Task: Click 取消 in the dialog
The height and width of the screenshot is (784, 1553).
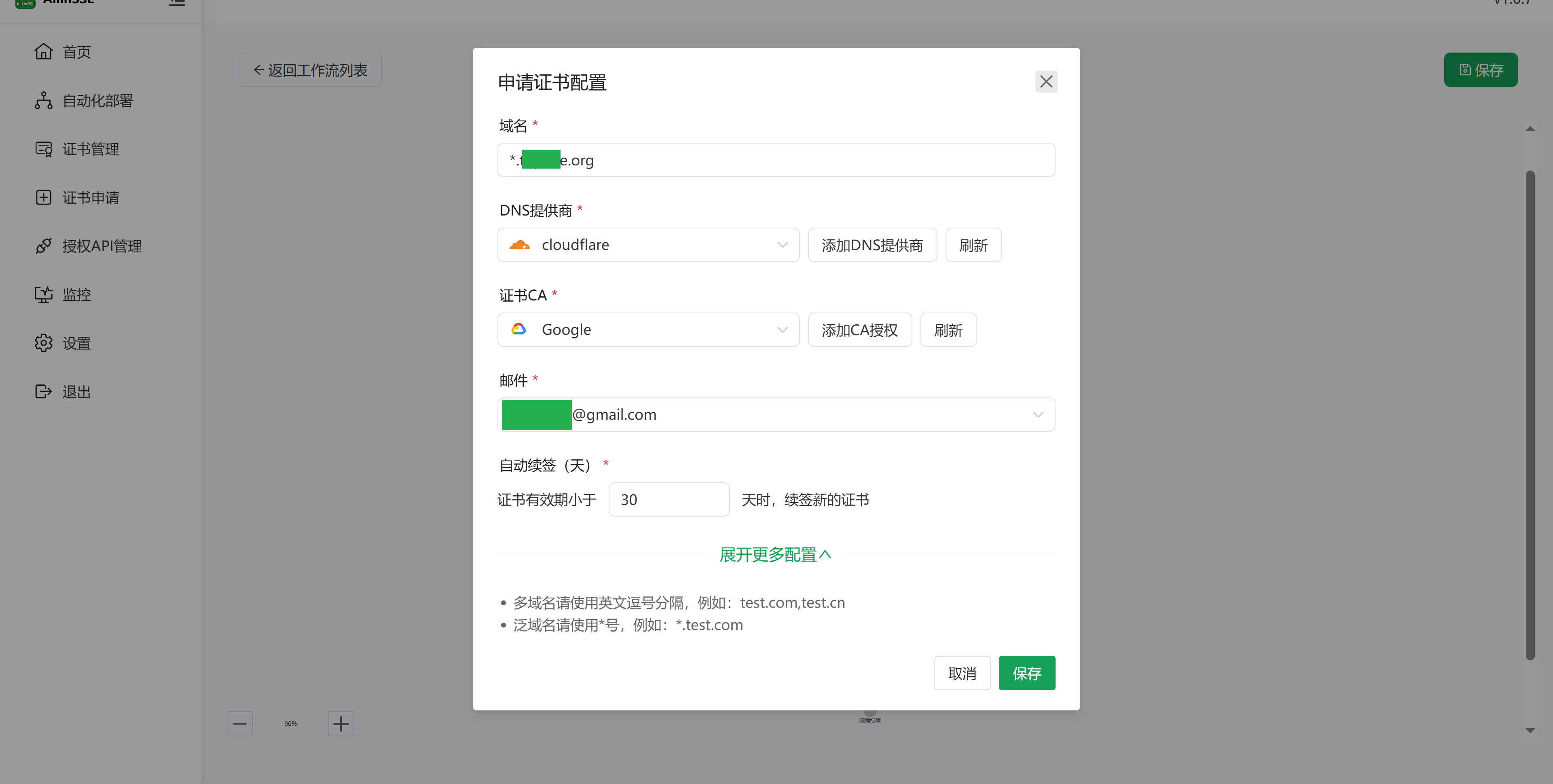Action: click(962, 673)
